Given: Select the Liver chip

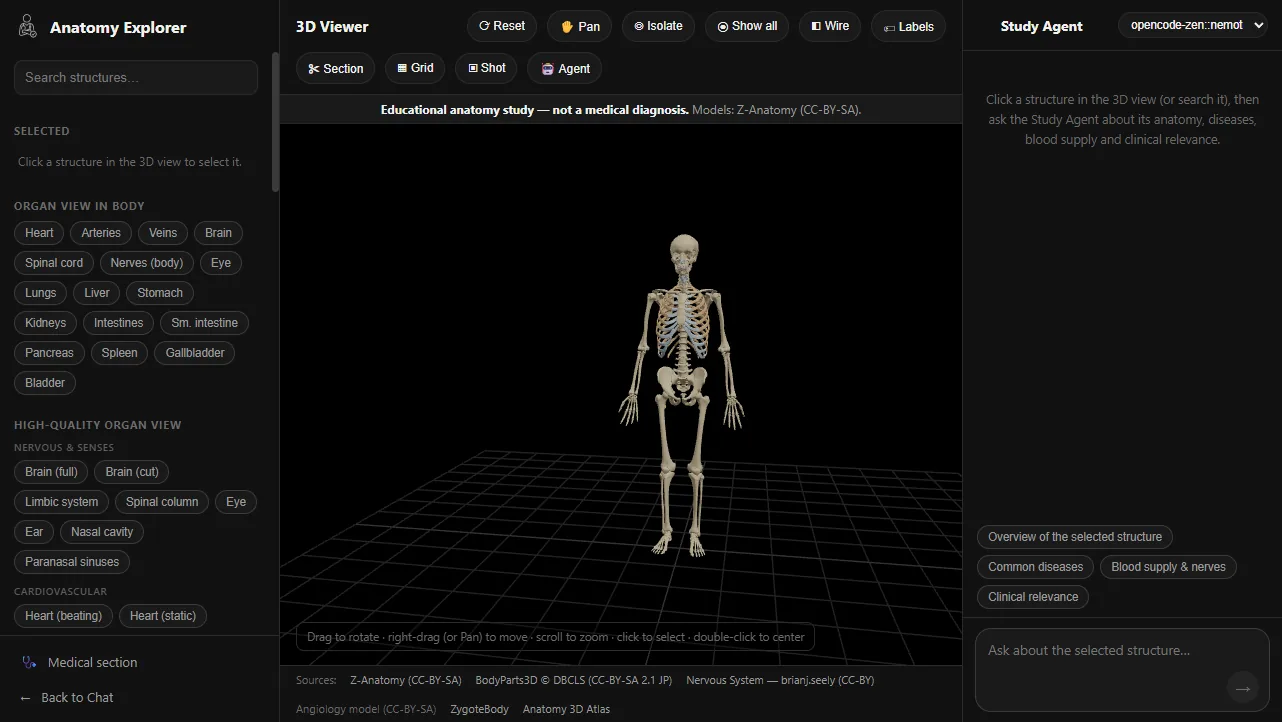Looking at the screenshot, I should 97,293.
